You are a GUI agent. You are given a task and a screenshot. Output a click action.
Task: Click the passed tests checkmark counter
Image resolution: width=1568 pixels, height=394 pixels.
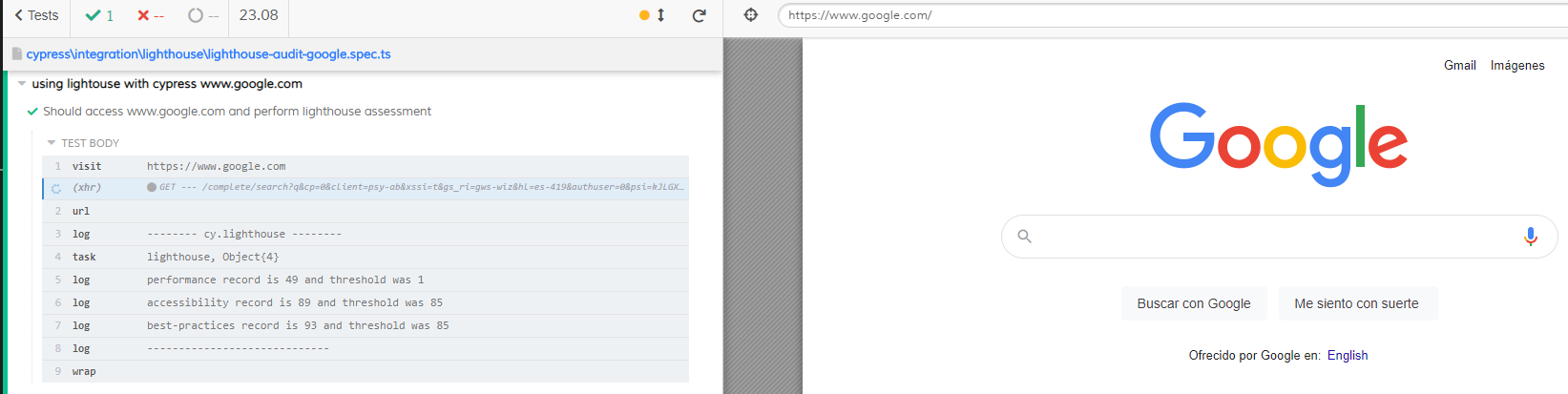99,15
